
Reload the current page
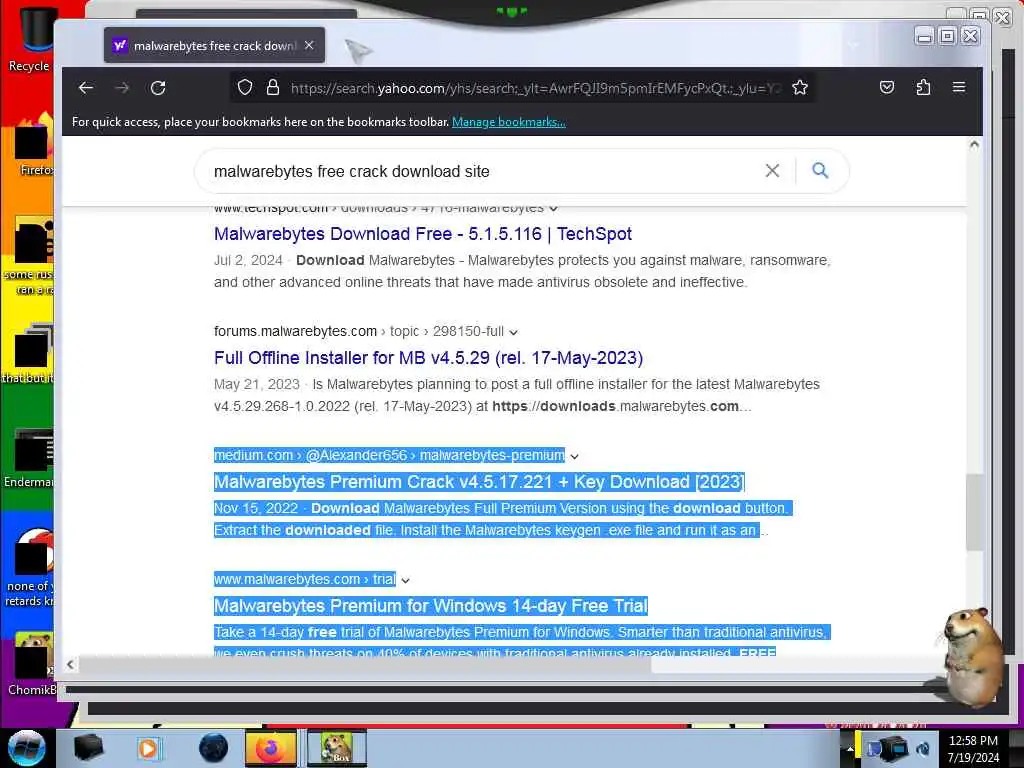point(158,88)
